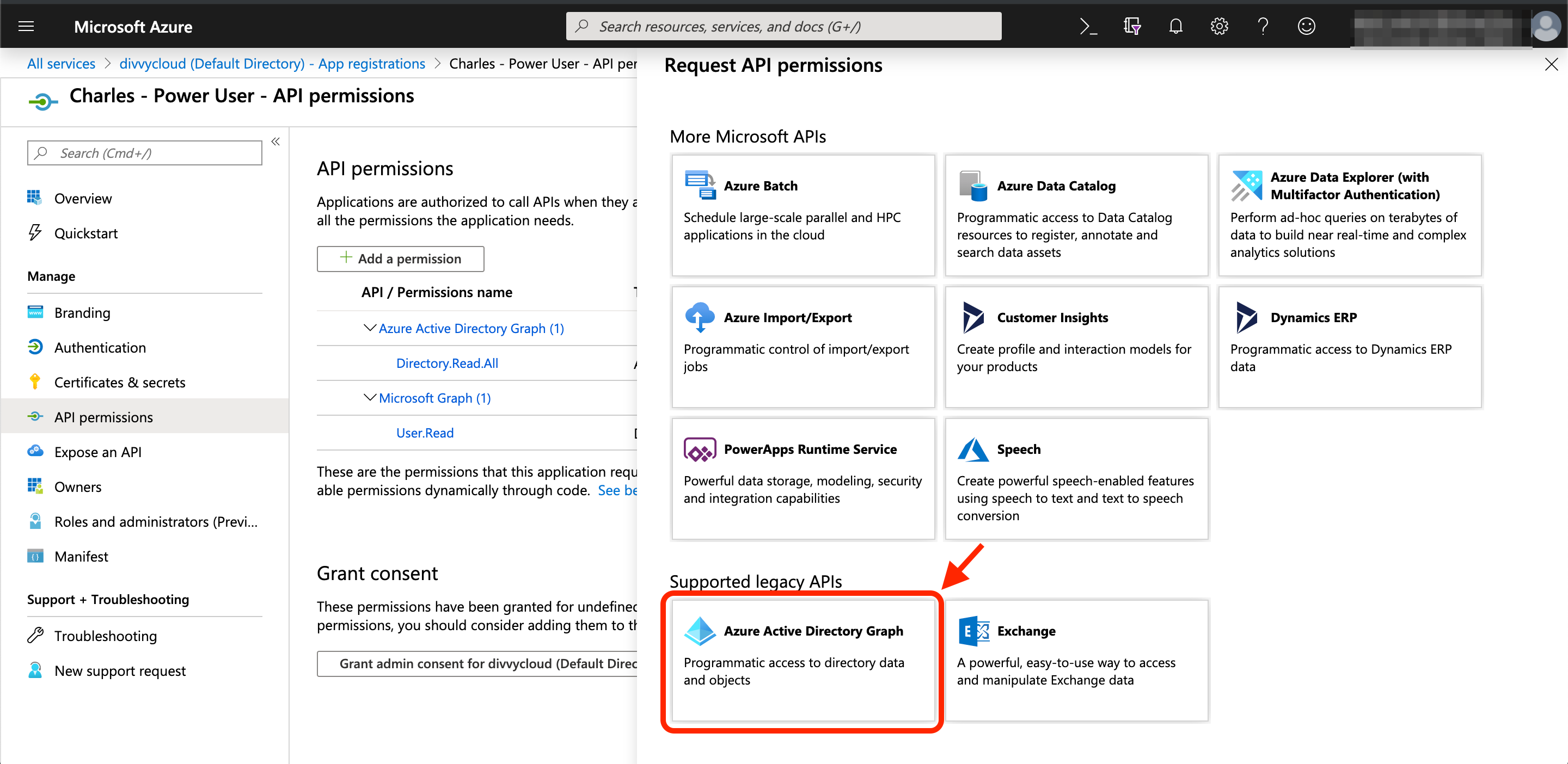
Task: Click the Directory.Read.All permission link
Action: point(447,363)
